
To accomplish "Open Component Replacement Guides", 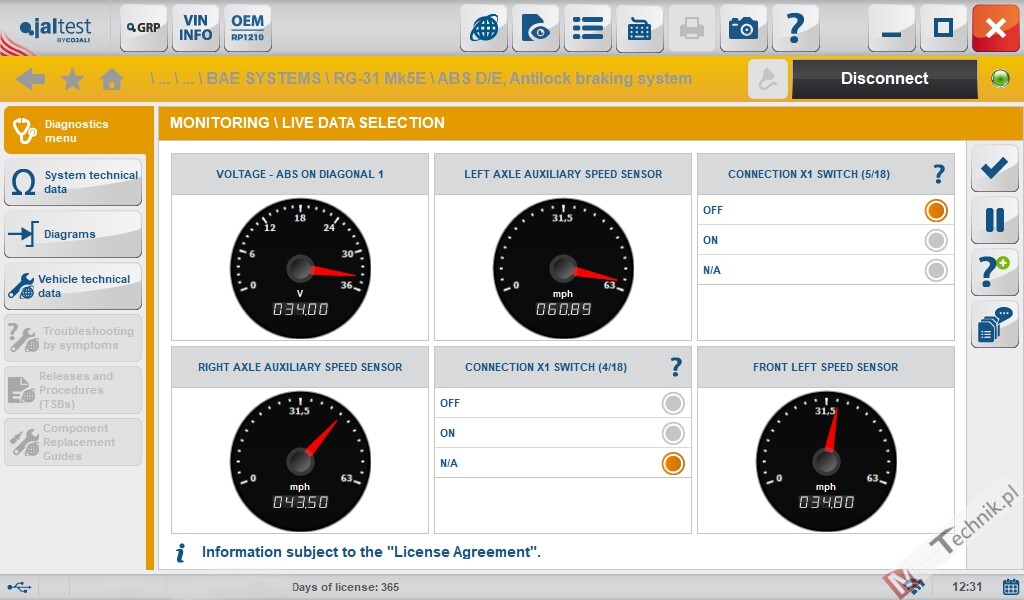I will click(x=73, y=442).
